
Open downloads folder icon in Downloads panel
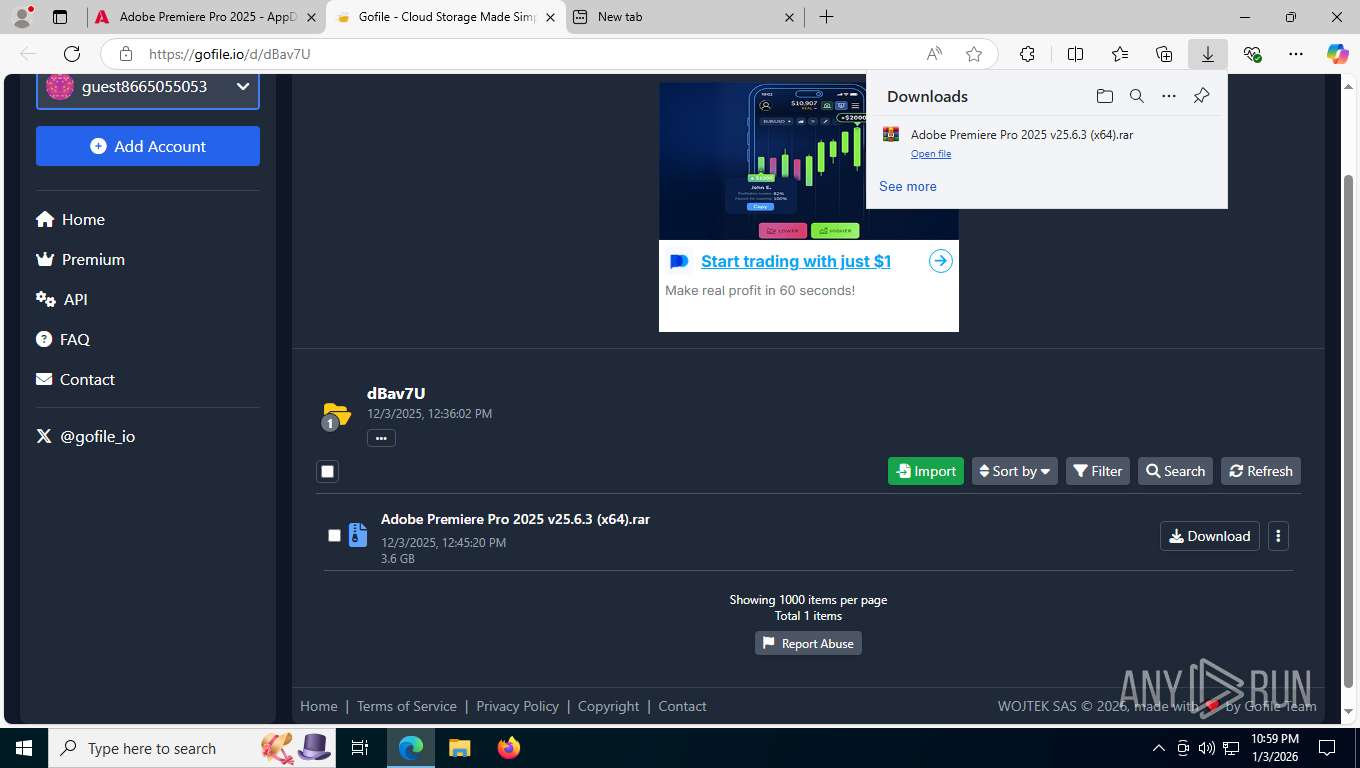tap(1105, 96)
